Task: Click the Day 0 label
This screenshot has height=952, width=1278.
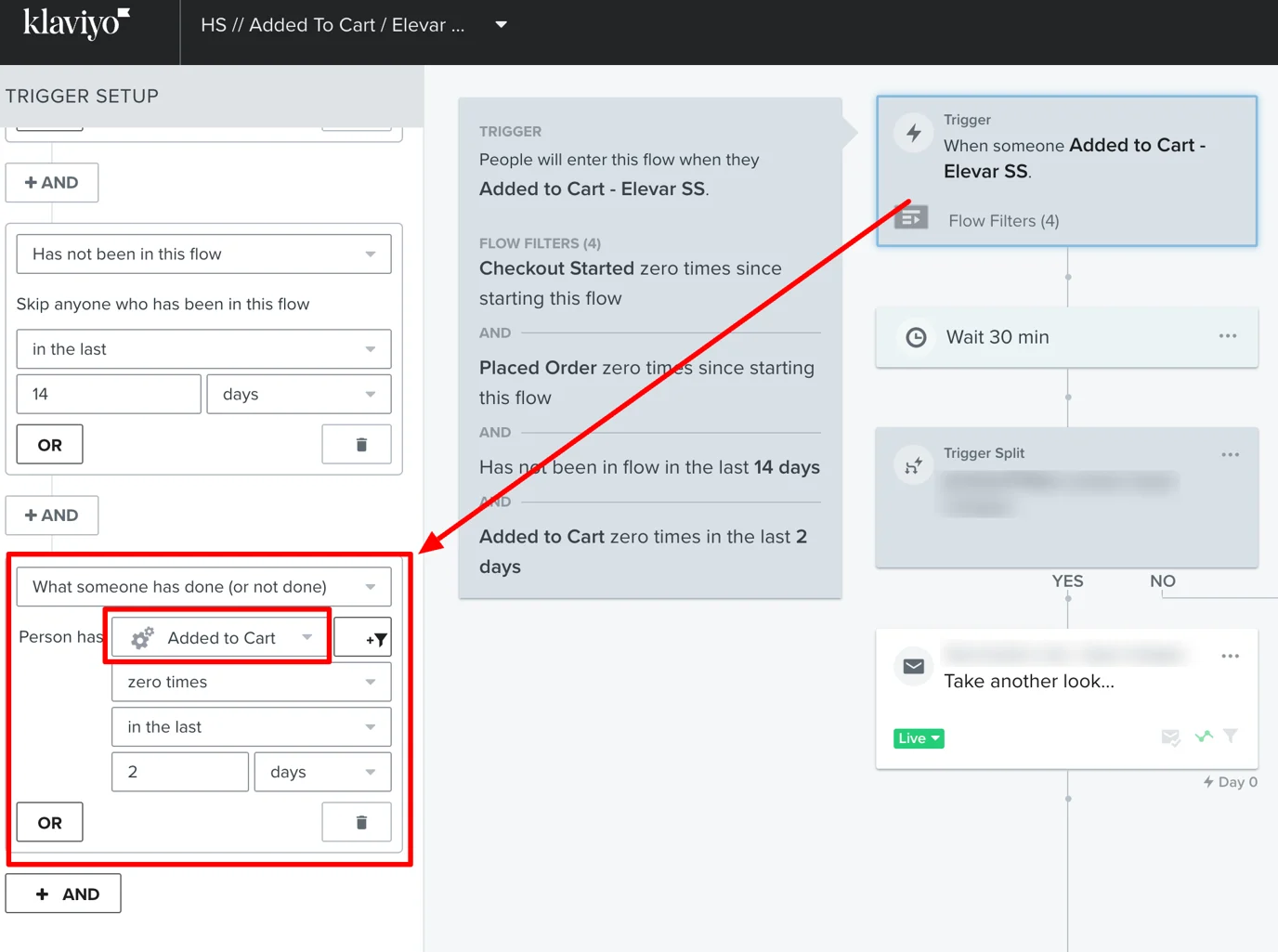Action: [1231, 782]
